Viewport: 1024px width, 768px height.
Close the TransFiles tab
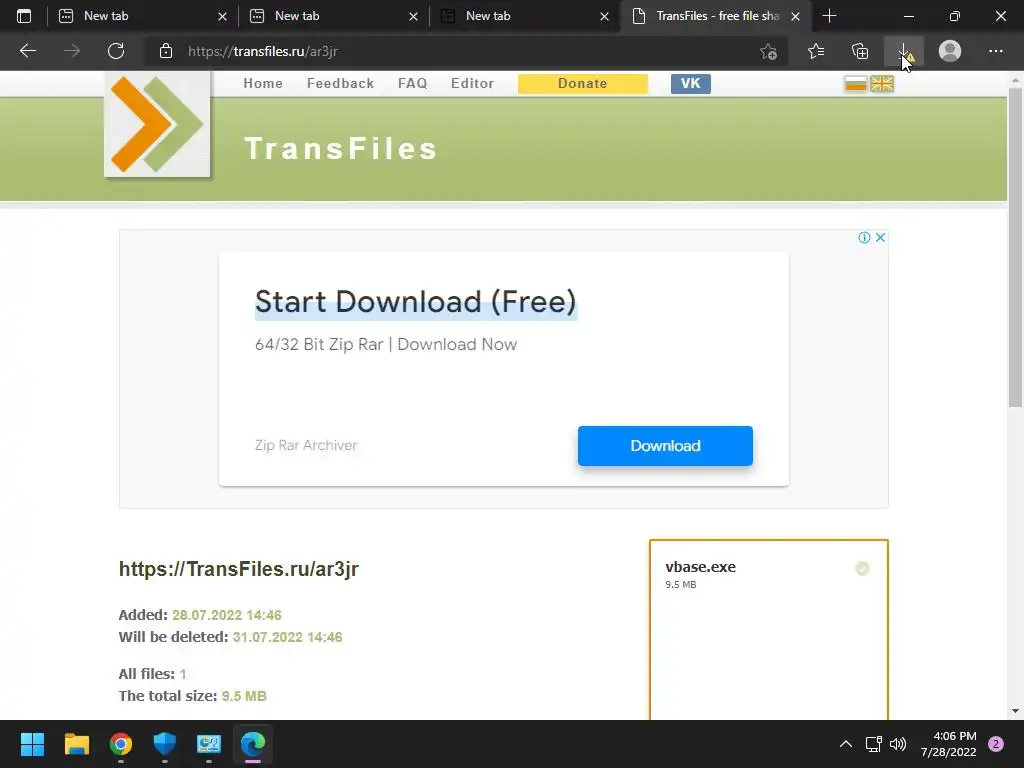(x=795, y=16)
